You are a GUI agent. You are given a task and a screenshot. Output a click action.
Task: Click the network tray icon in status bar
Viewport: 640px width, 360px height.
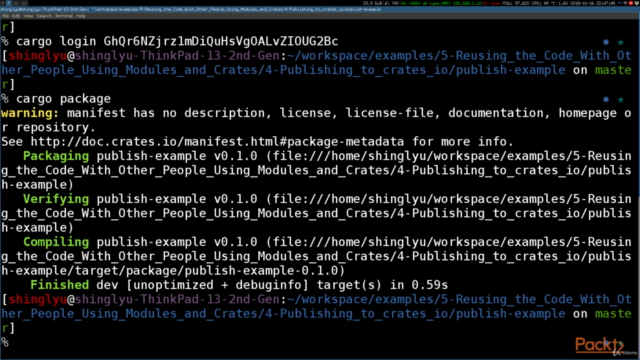click(x=624, y=3)
